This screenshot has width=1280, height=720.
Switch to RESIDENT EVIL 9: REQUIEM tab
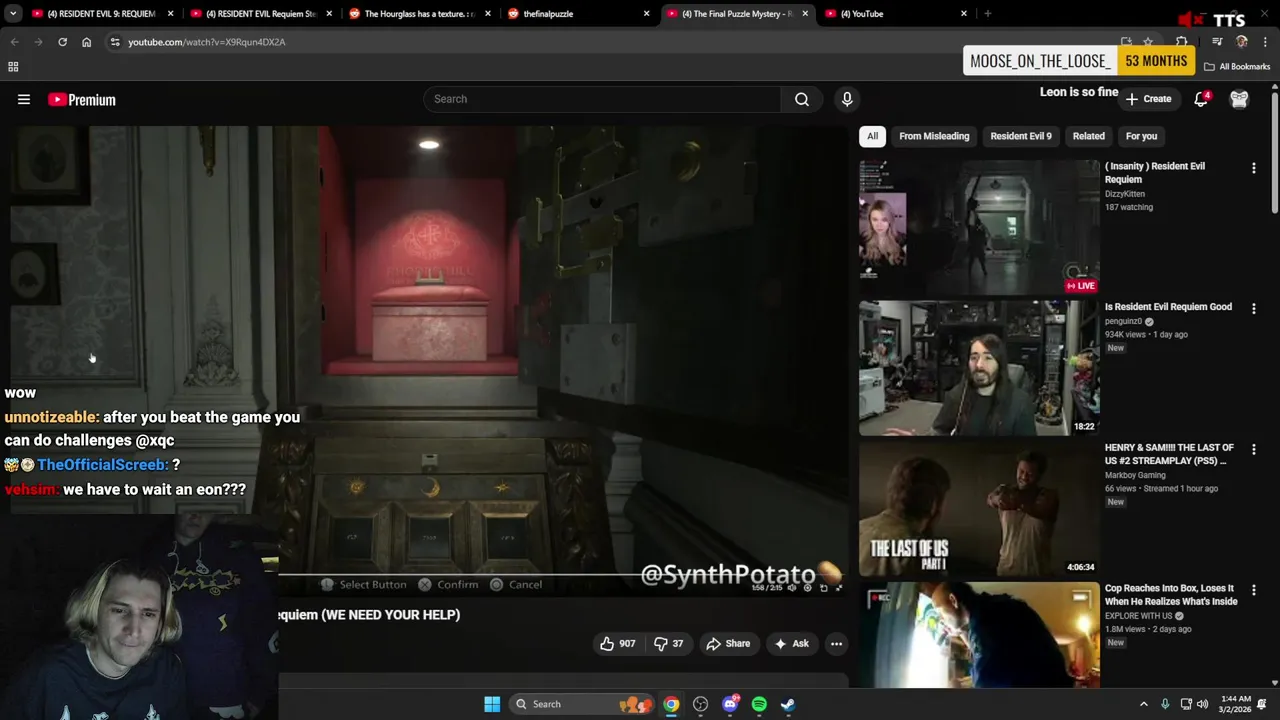(100, 14)
